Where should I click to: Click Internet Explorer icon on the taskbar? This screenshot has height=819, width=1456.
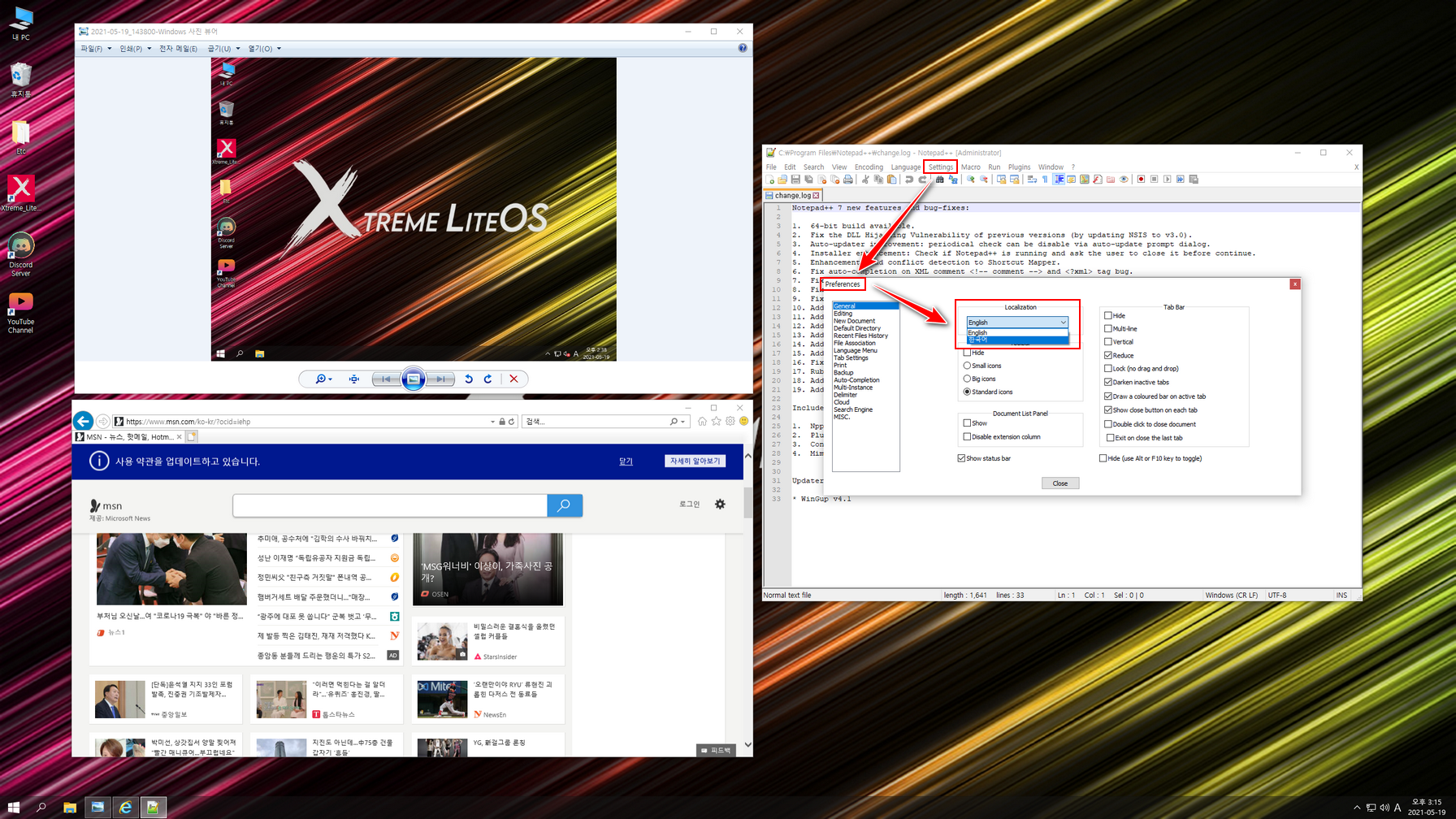[x=125, y=807]
